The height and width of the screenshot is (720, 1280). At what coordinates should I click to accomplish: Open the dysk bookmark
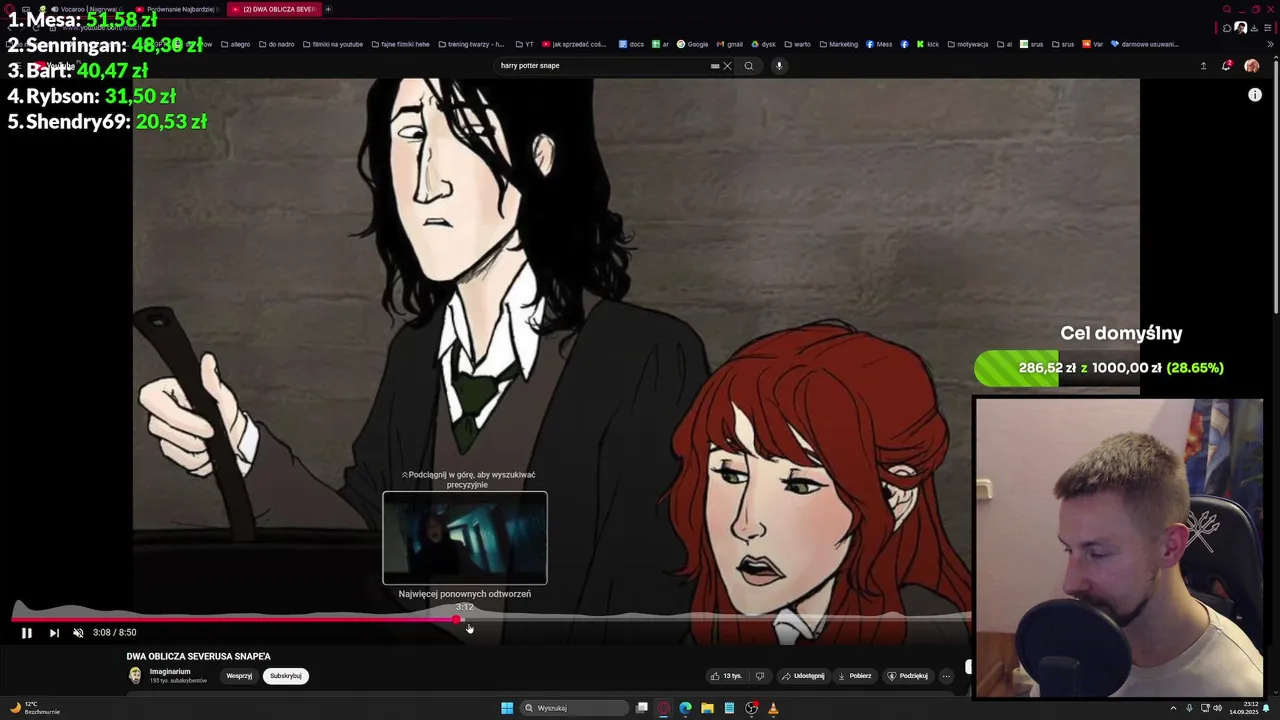coord(763,44)
